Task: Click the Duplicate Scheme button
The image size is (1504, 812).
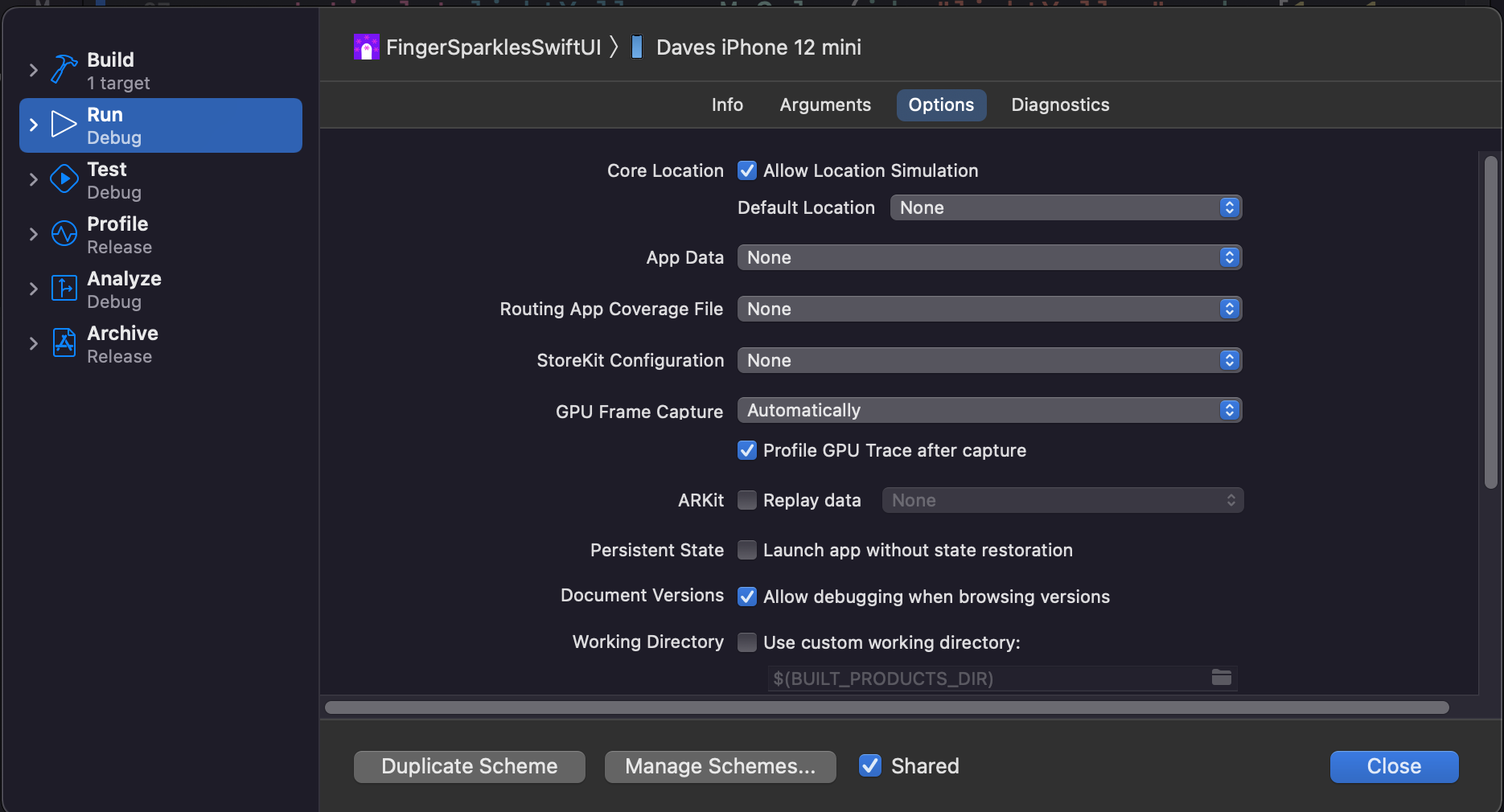Action: coord(469,766)
